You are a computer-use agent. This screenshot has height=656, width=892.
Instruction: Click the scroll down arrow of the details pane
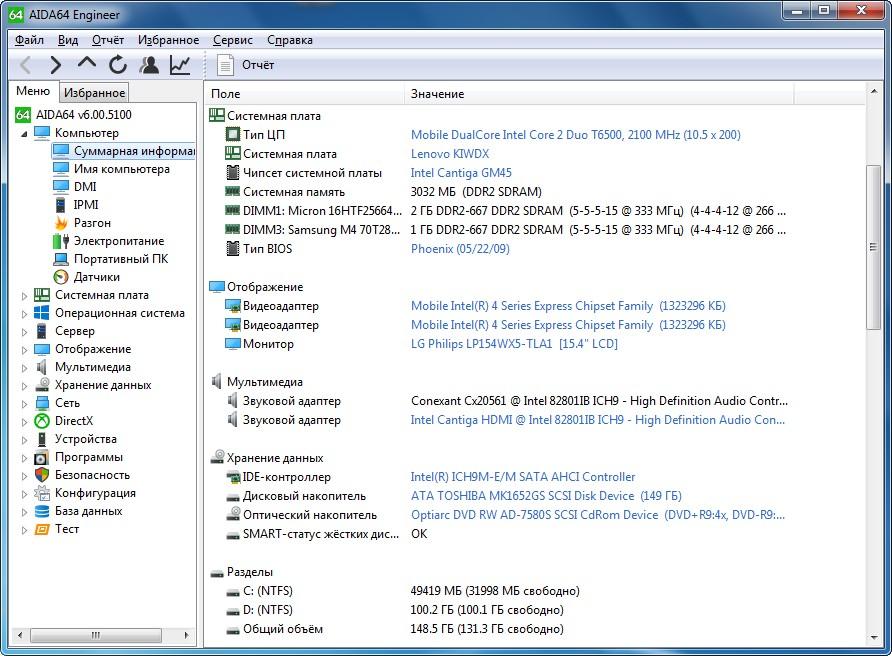pos(873,638)
